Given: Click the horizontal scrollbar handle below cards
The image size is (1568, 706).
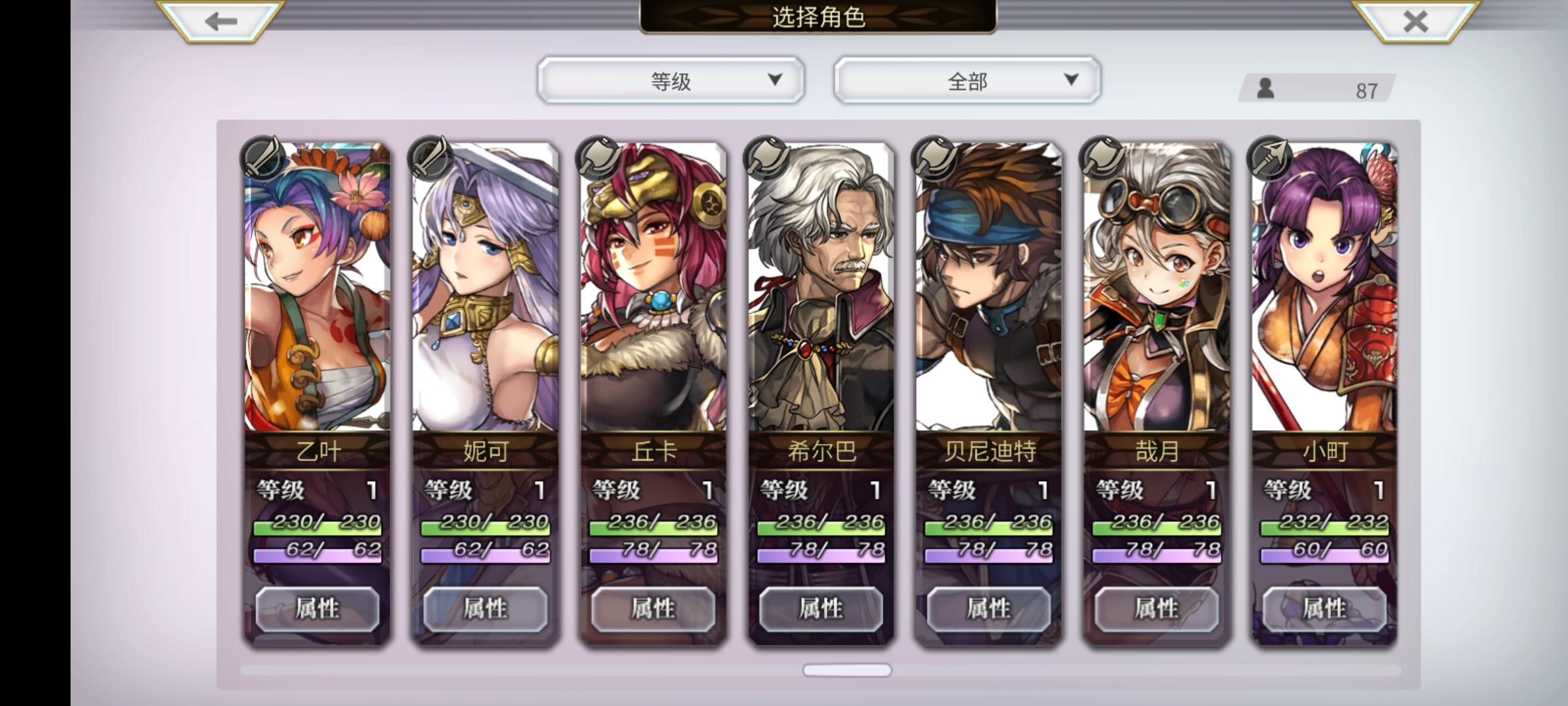Looking at the screenshot, I should tap(847, 670).
